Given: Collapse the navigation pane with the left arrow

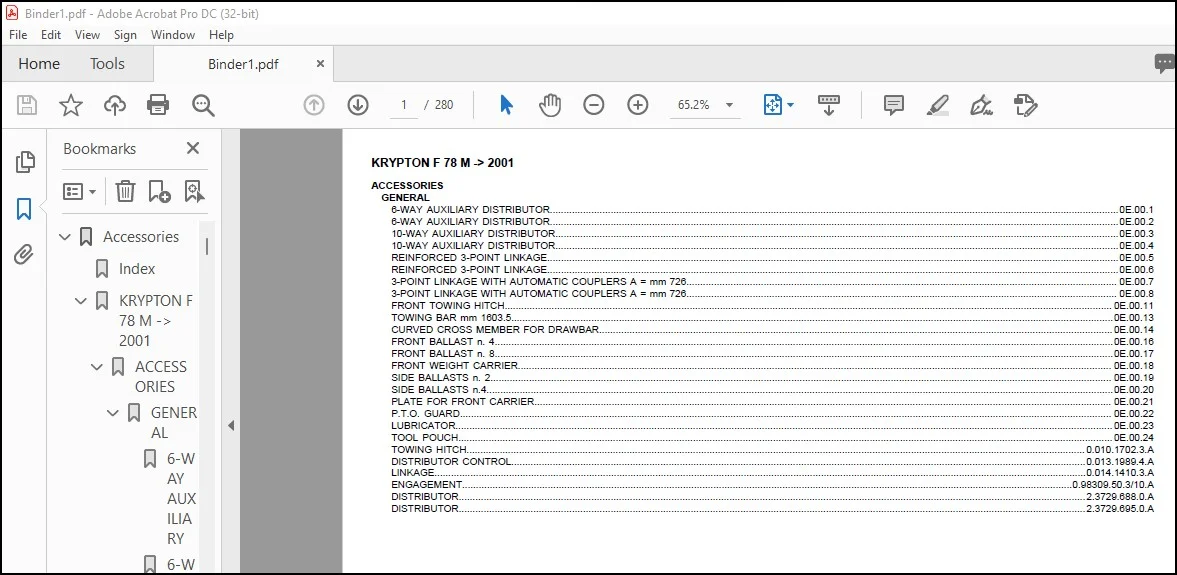Looking at the screenshot, I should point(230,426).
